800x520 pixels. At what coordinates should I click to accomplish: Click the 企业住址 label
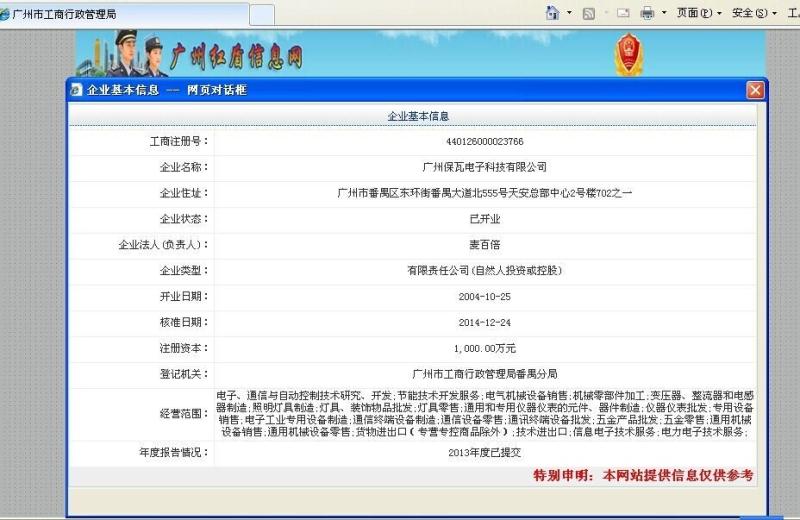pyautogui.click(x=184, y=193)
